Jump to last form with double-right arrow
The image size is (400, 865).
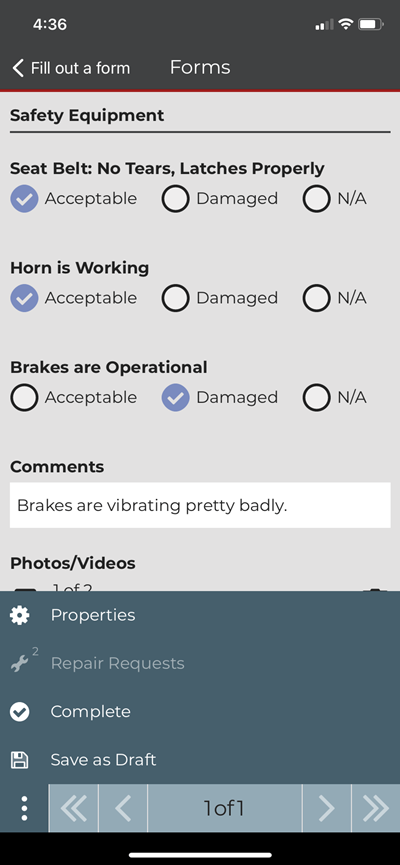(x=376, y=808)
